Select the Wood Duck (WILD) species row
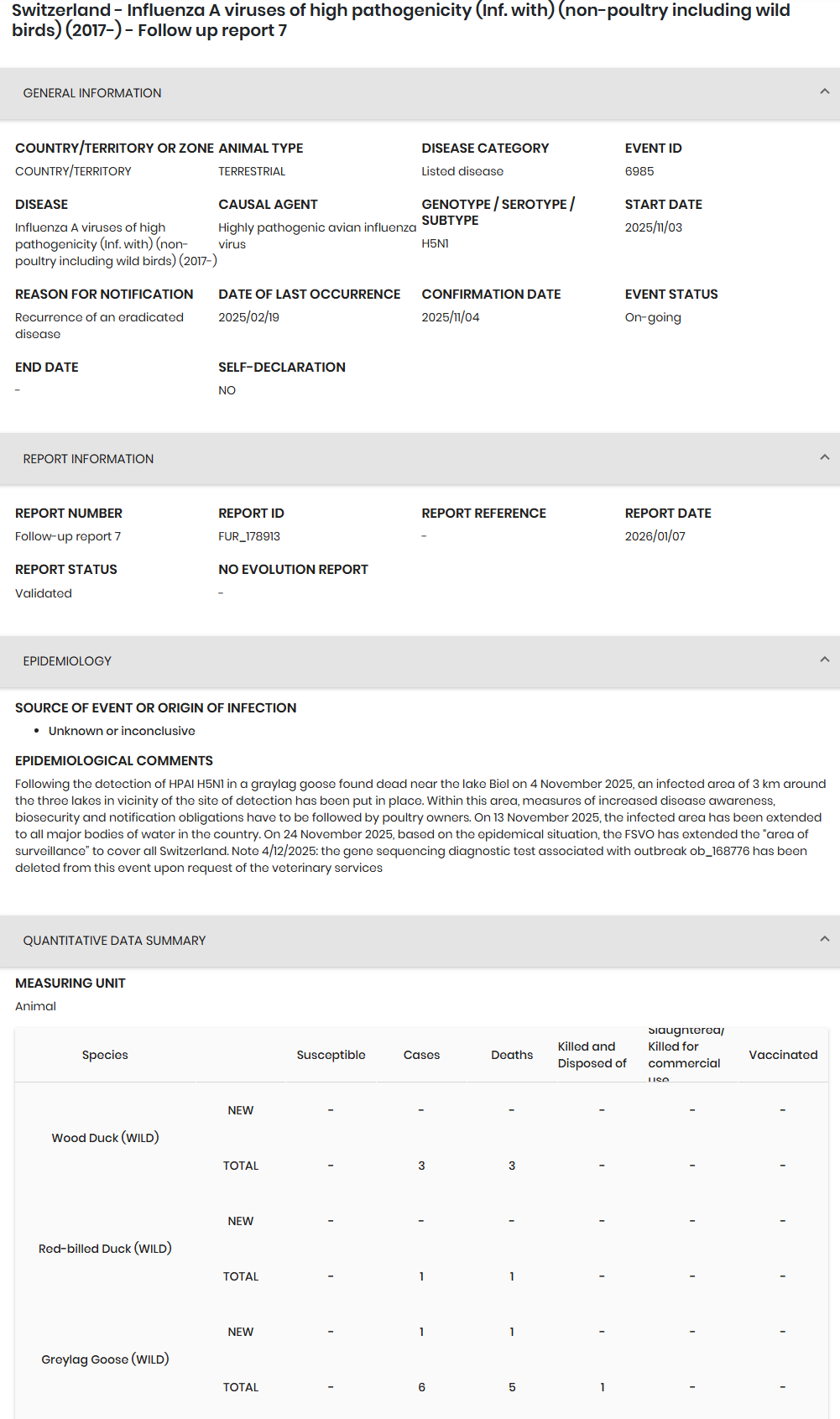Image resolution: width=840 pixels, height=1419 pixels. [105, 1138]
